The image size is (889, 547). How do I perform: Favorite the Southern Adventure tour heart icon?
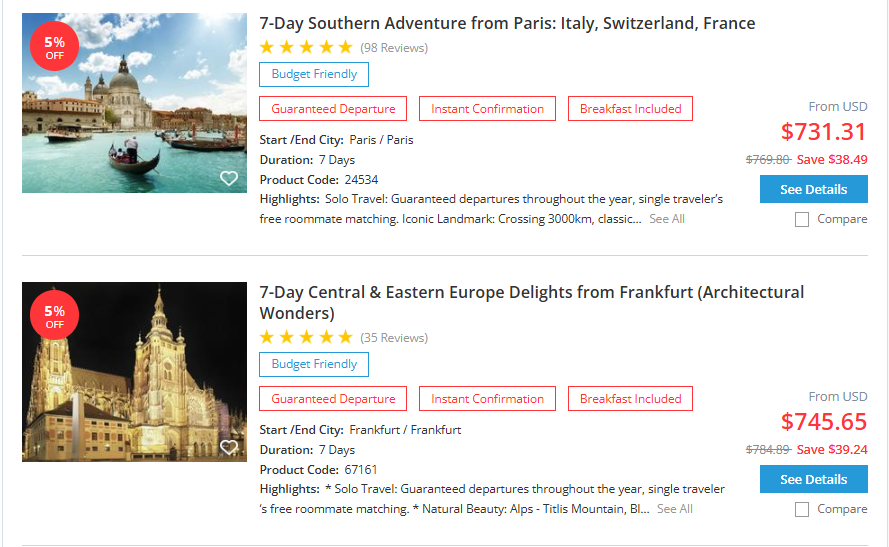229,178
